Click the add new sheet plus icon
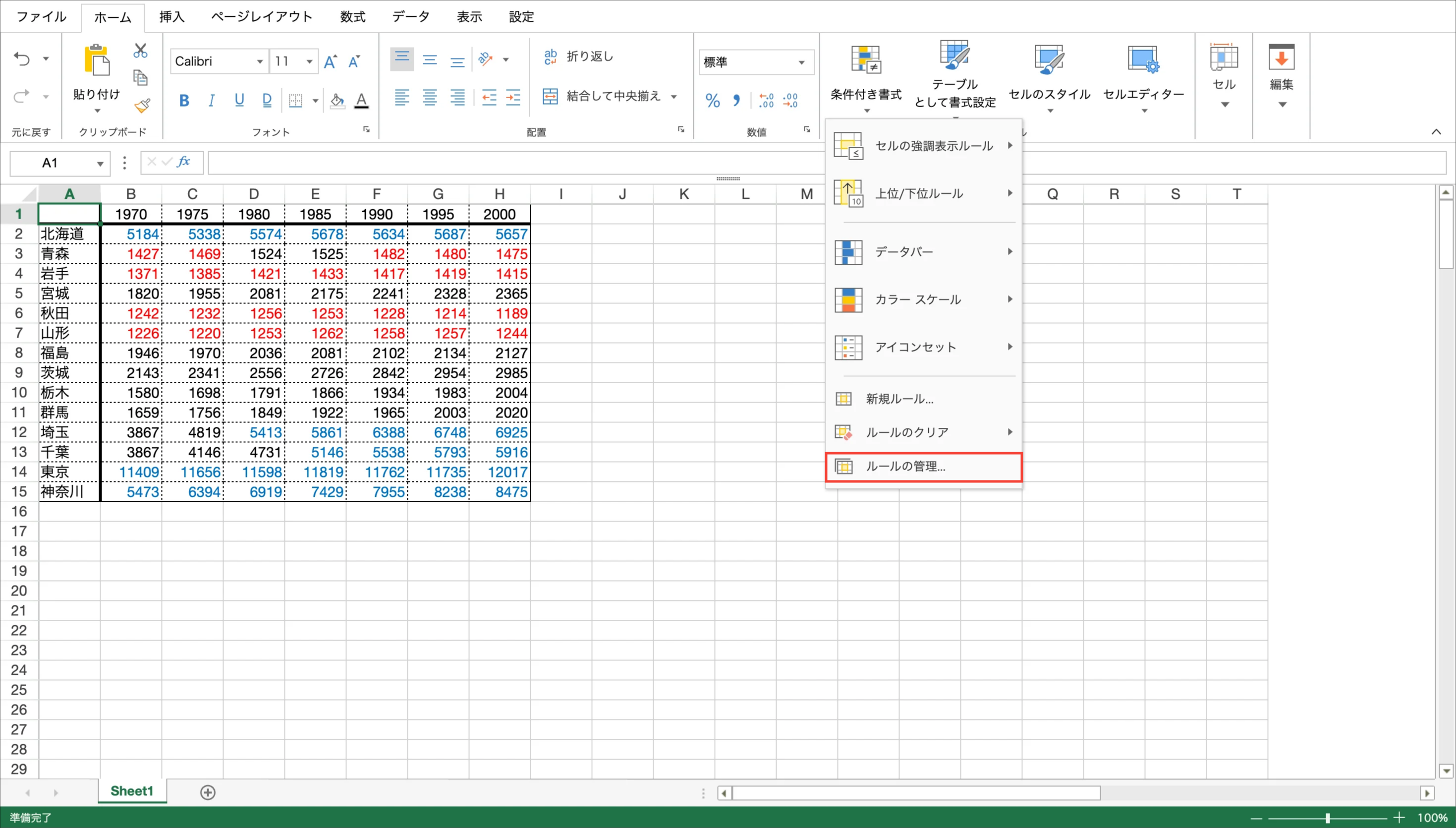The width and height of the screenshot is (1456, 828). (x=208, y=792)
